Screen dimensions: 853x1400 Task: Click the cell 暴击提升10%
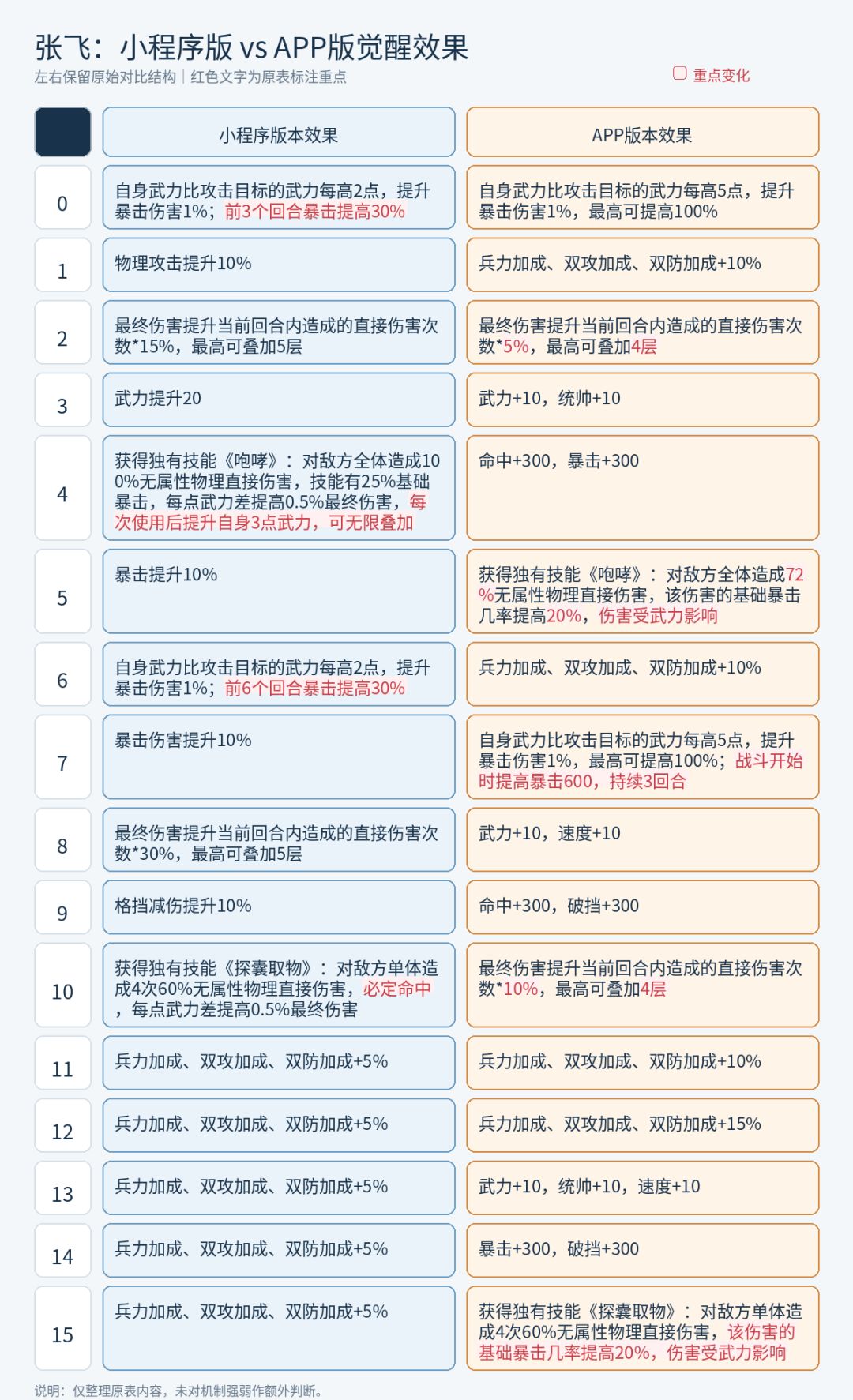[x=279, y=591]
